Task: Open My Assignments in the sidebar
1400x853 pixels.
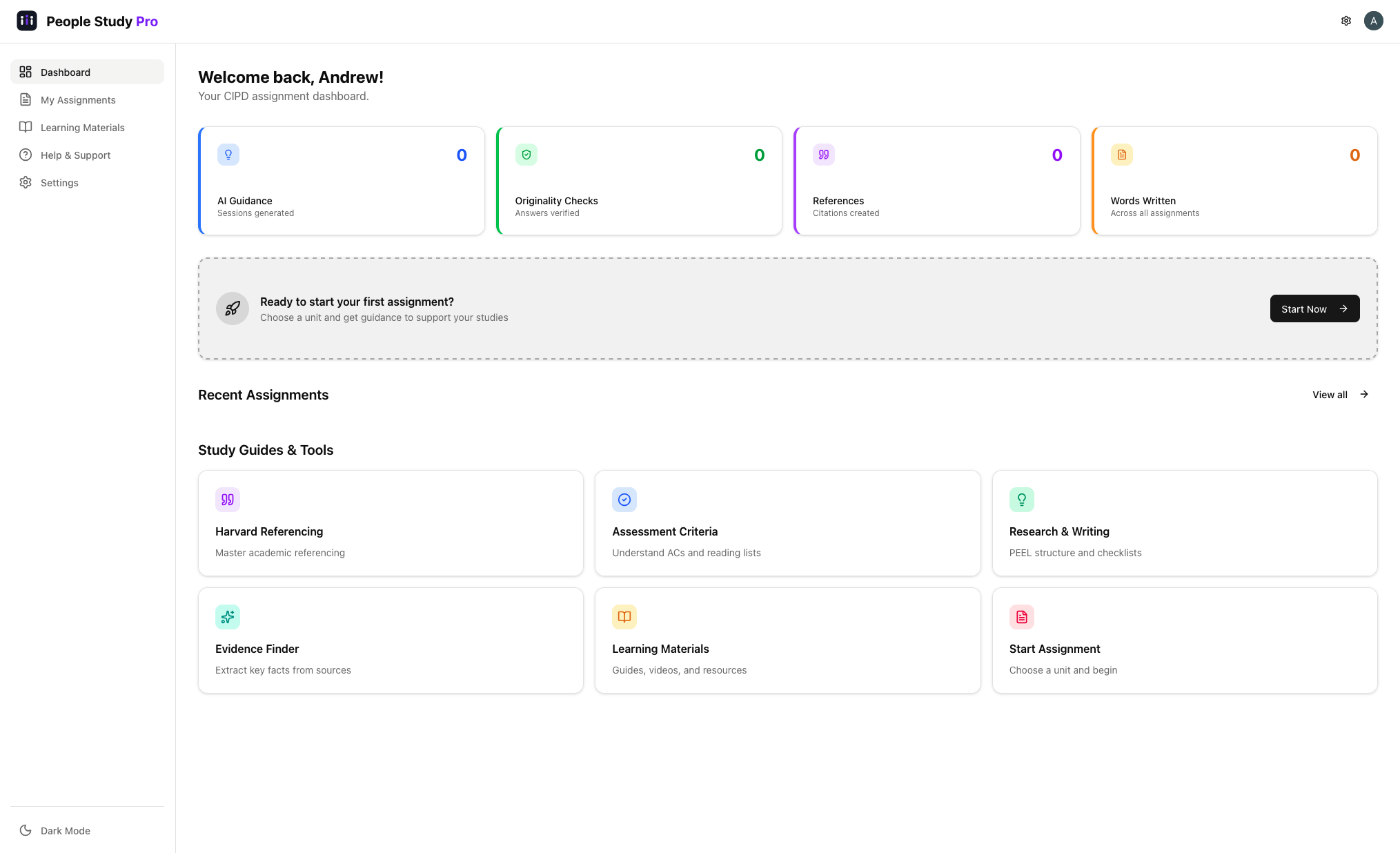Action: [78, 100]
